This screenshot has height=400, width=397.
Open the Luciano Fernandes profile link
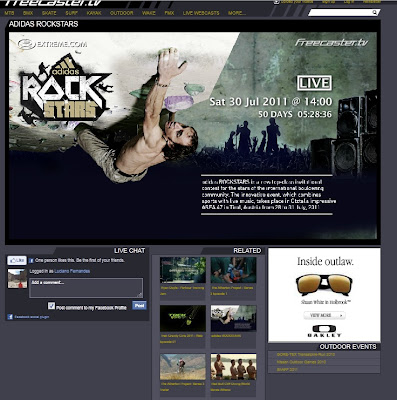pos(72,271)
